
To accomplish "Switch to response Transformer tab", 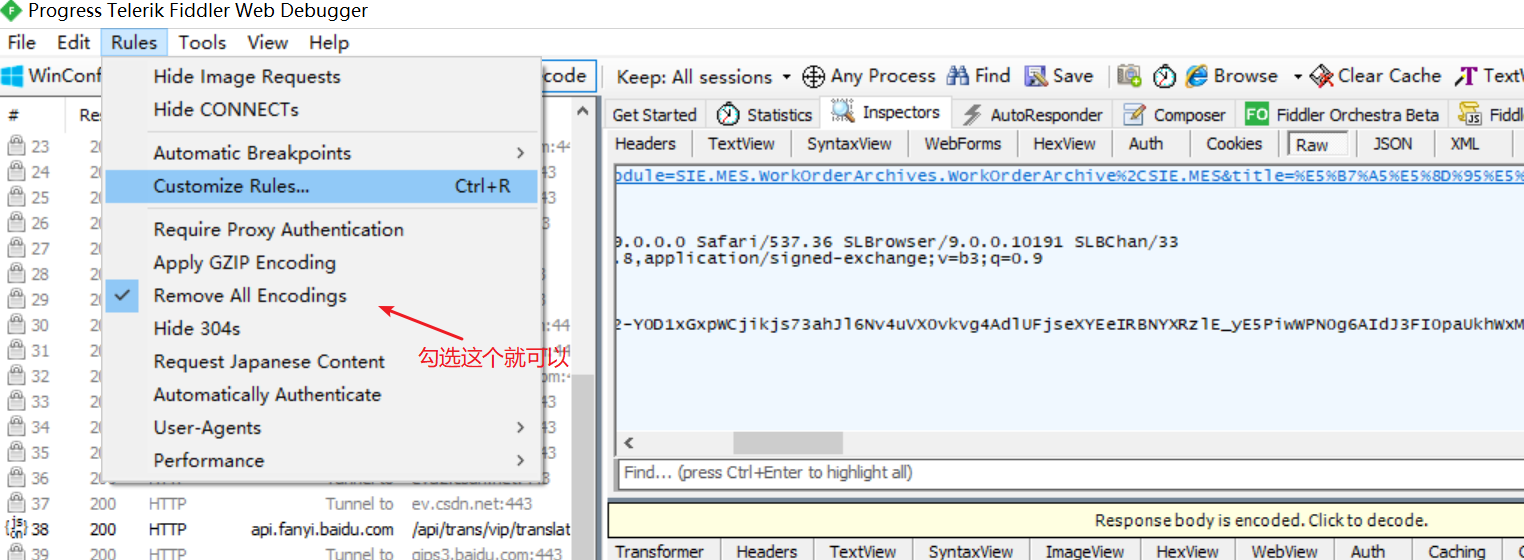I will coord(659,551).
